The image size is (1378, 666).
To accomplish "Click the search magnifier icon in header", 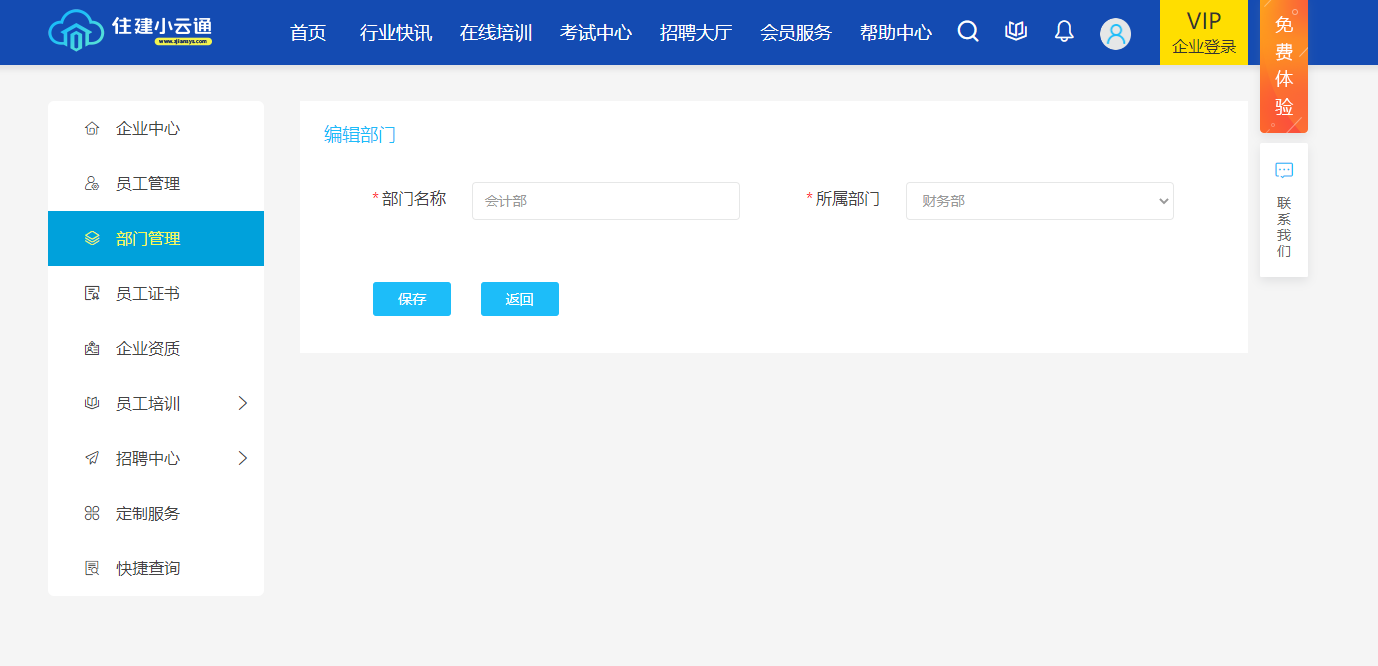I will (967, 32).
